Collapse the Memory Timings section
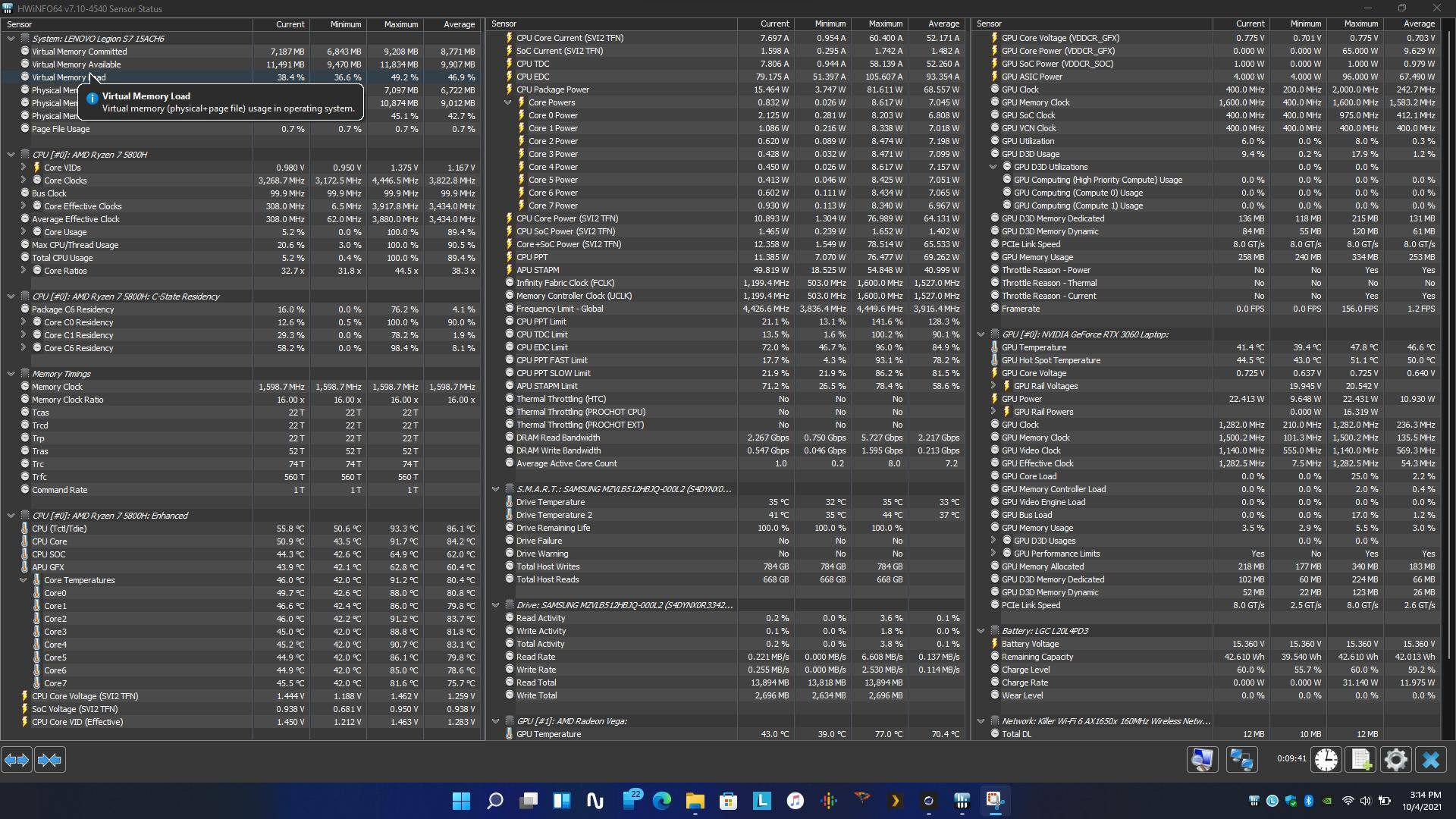The height and width of the screenshot is (819, 1456). point(11,374)
